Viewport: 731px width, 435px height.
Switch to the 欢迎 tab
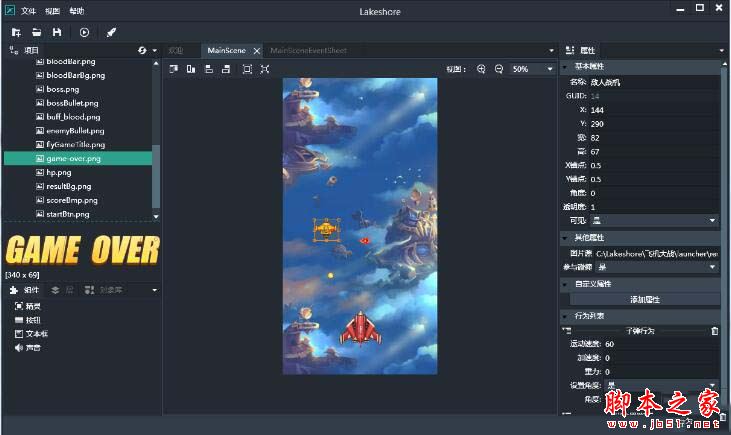coord(176,50)
